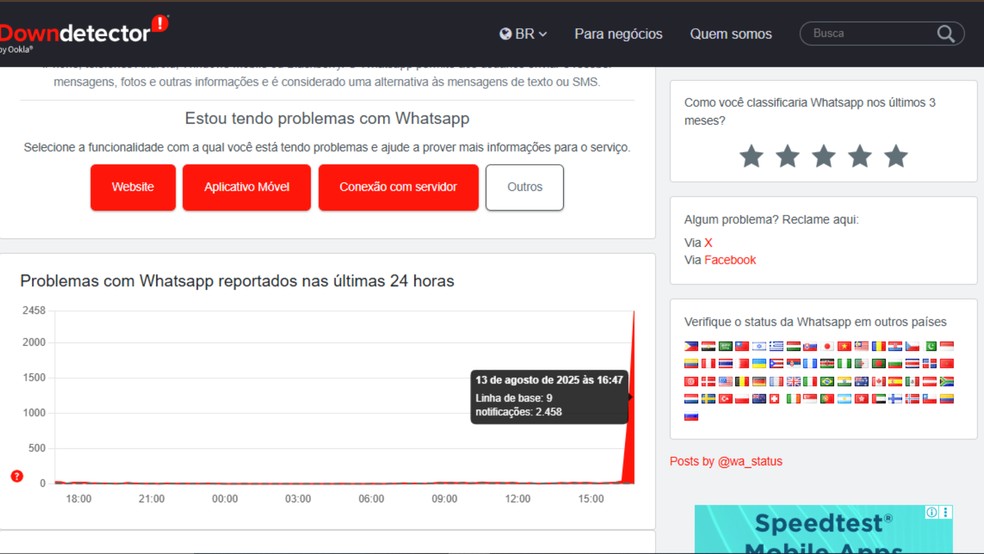Click the ad info icon on Speedtest ad
The image size is (984, 554).
(x=932, y=512)
